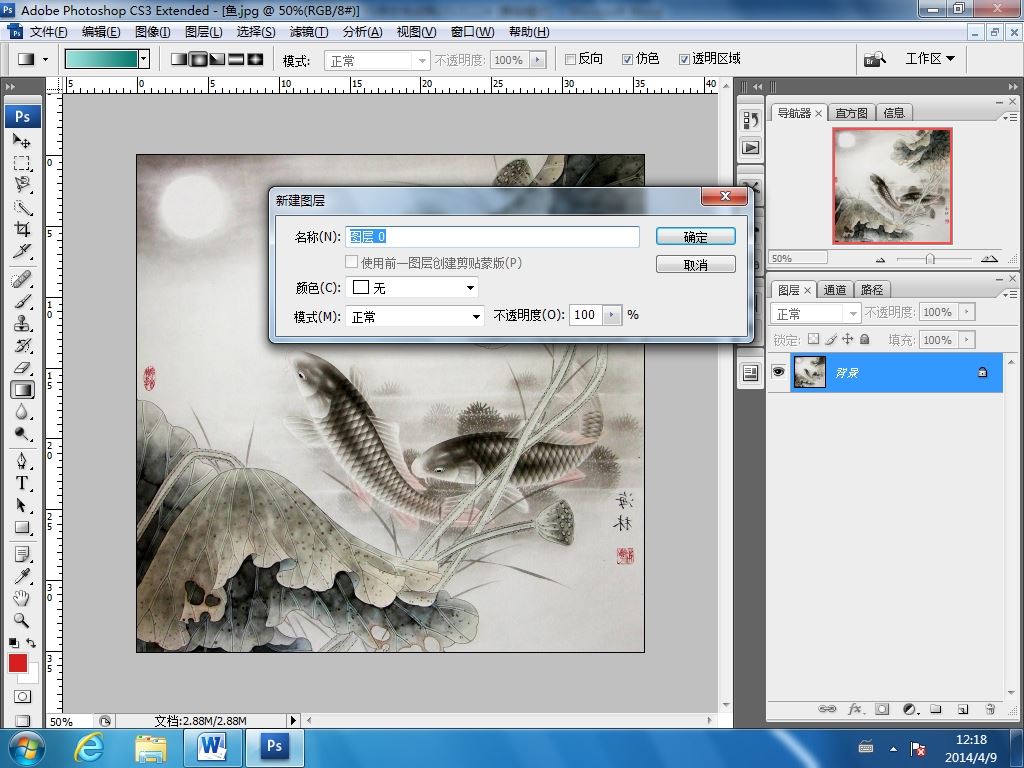The height and width of the screenshot is (768, 1024).
Task: Open the 工作区 workspace dropdown
Action: [x=930, y=59]
